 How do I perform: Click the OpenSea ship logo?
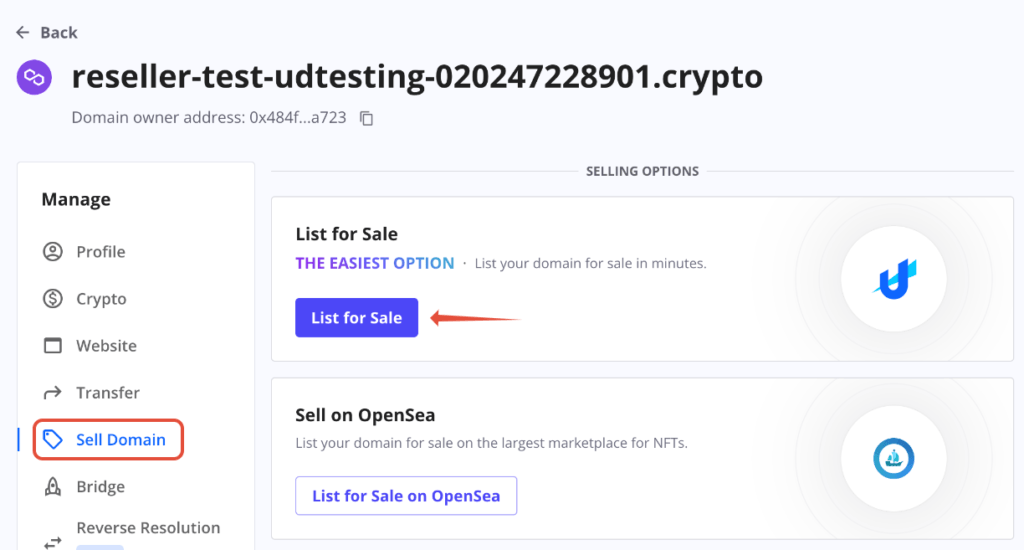(894, 459)
